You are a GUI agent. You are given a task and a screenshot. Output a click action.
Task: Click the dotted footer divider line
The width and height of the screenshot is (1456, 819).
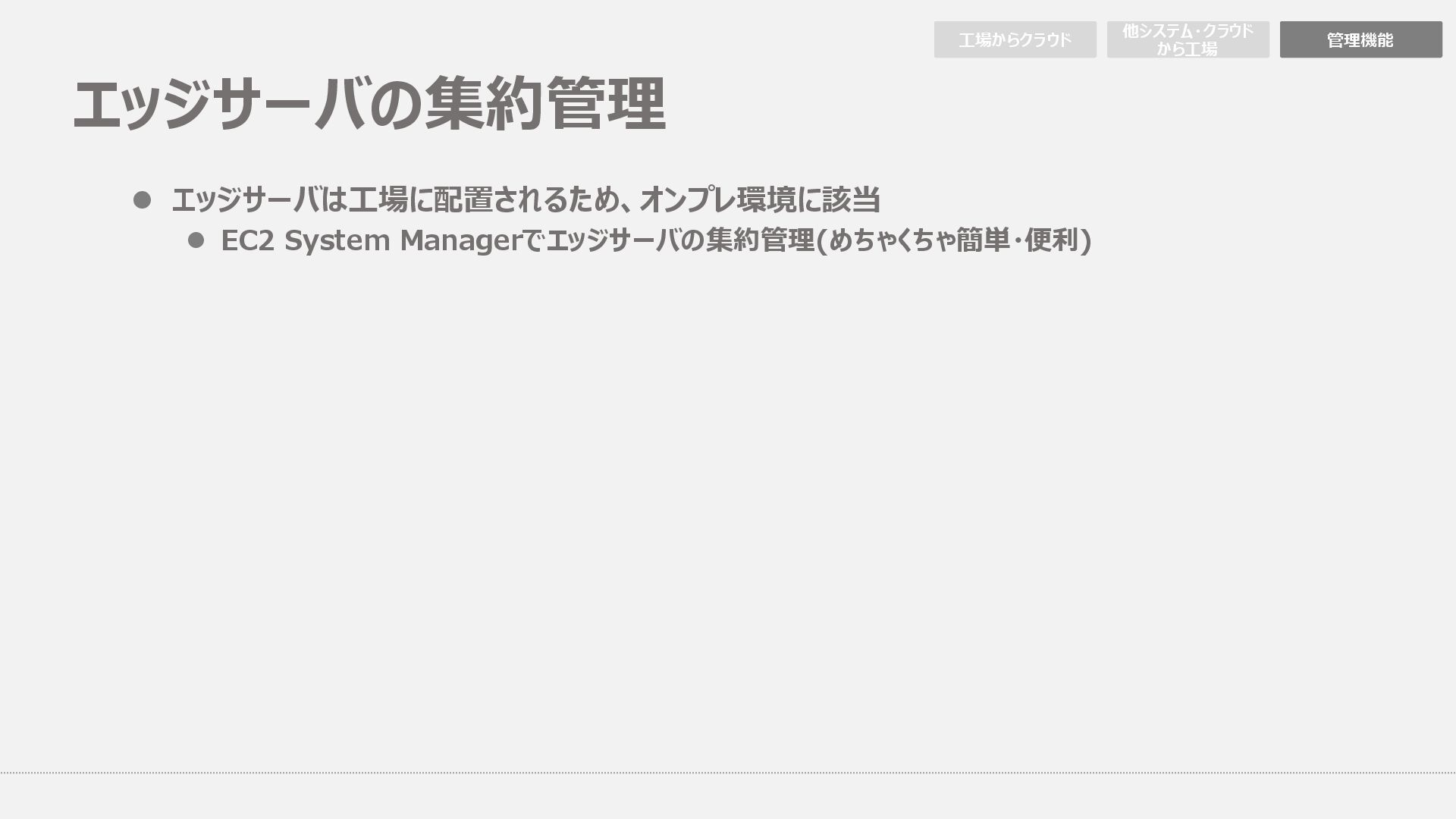[x=728, y=773]
